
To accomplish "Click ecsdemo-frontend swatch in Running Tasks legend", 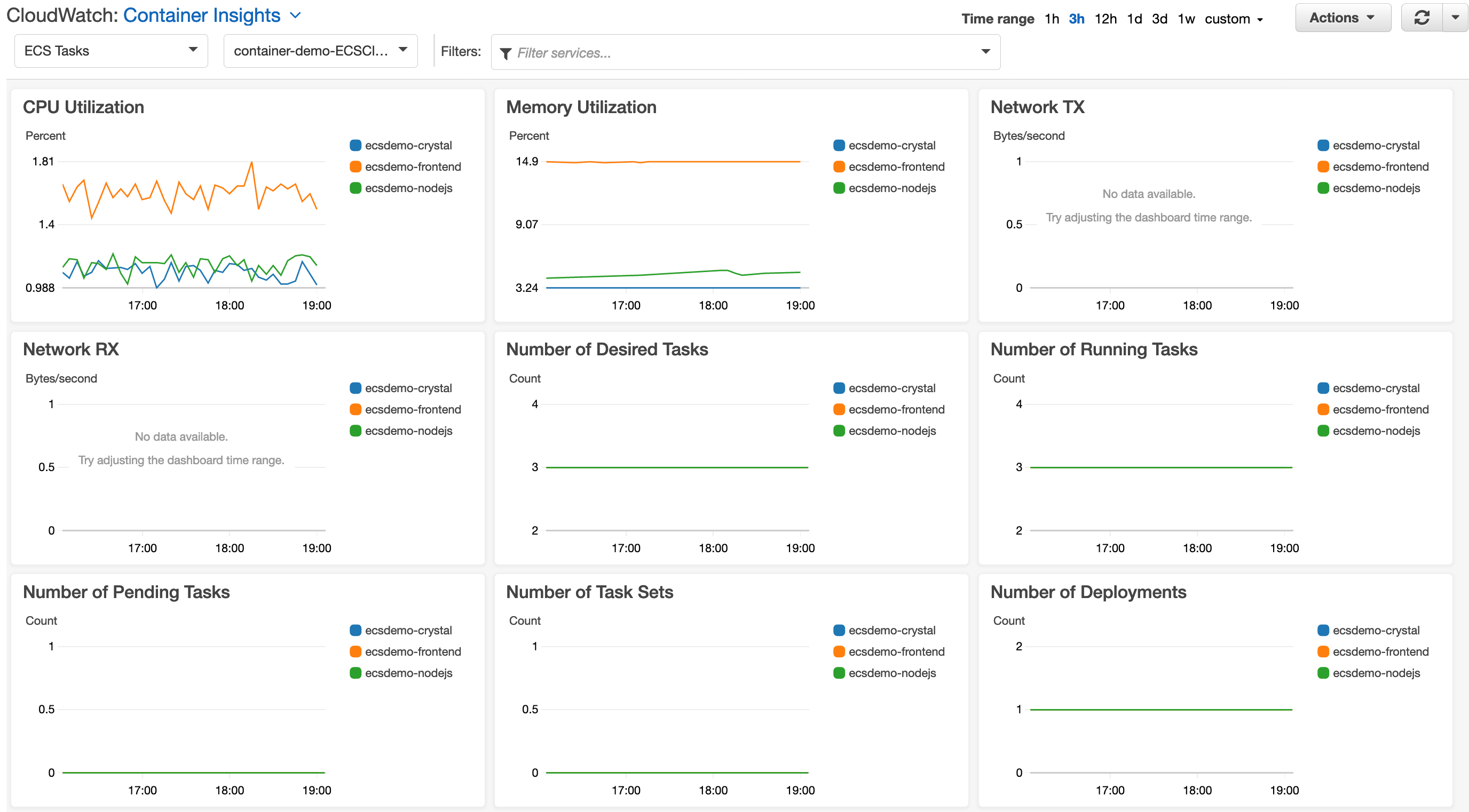I will pyautogui.click(x=1323, y=409).
